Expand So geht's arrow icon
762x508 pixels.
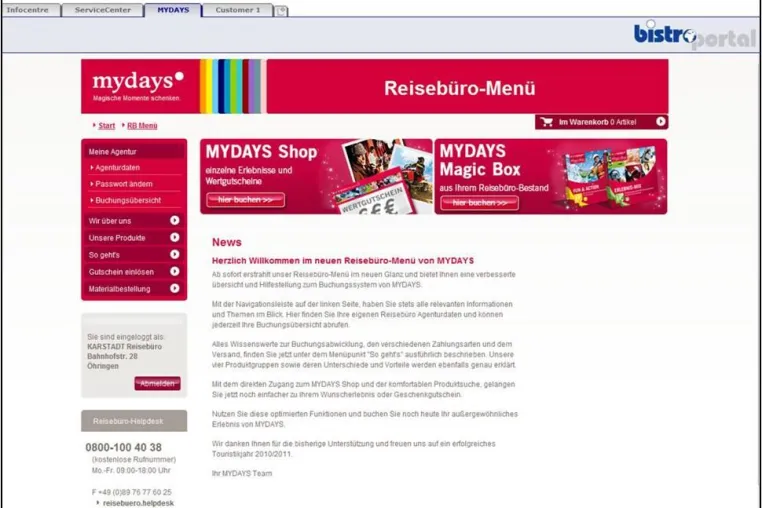click(x=174, y=254)
